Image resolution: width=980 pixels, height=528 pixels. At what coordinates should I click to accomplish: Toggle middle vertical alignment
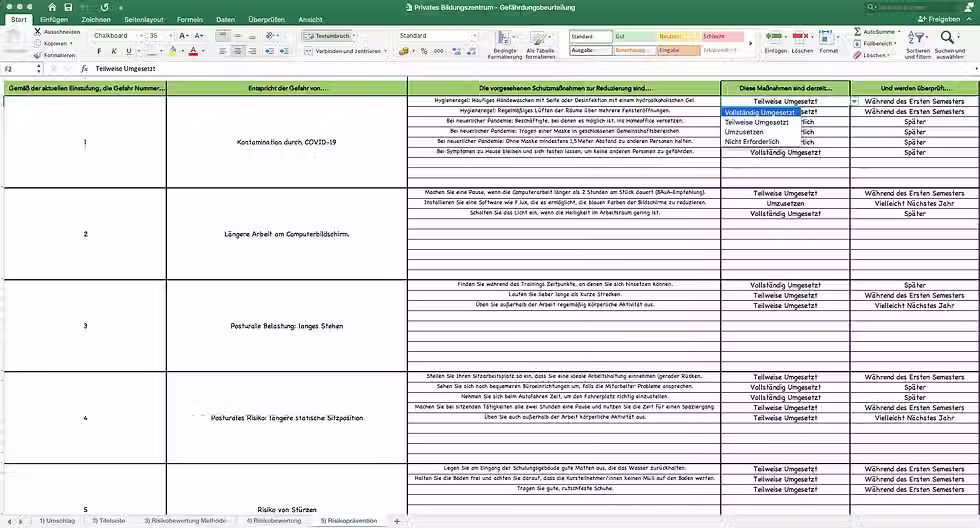pyautogui.click(x=238, y=36)
